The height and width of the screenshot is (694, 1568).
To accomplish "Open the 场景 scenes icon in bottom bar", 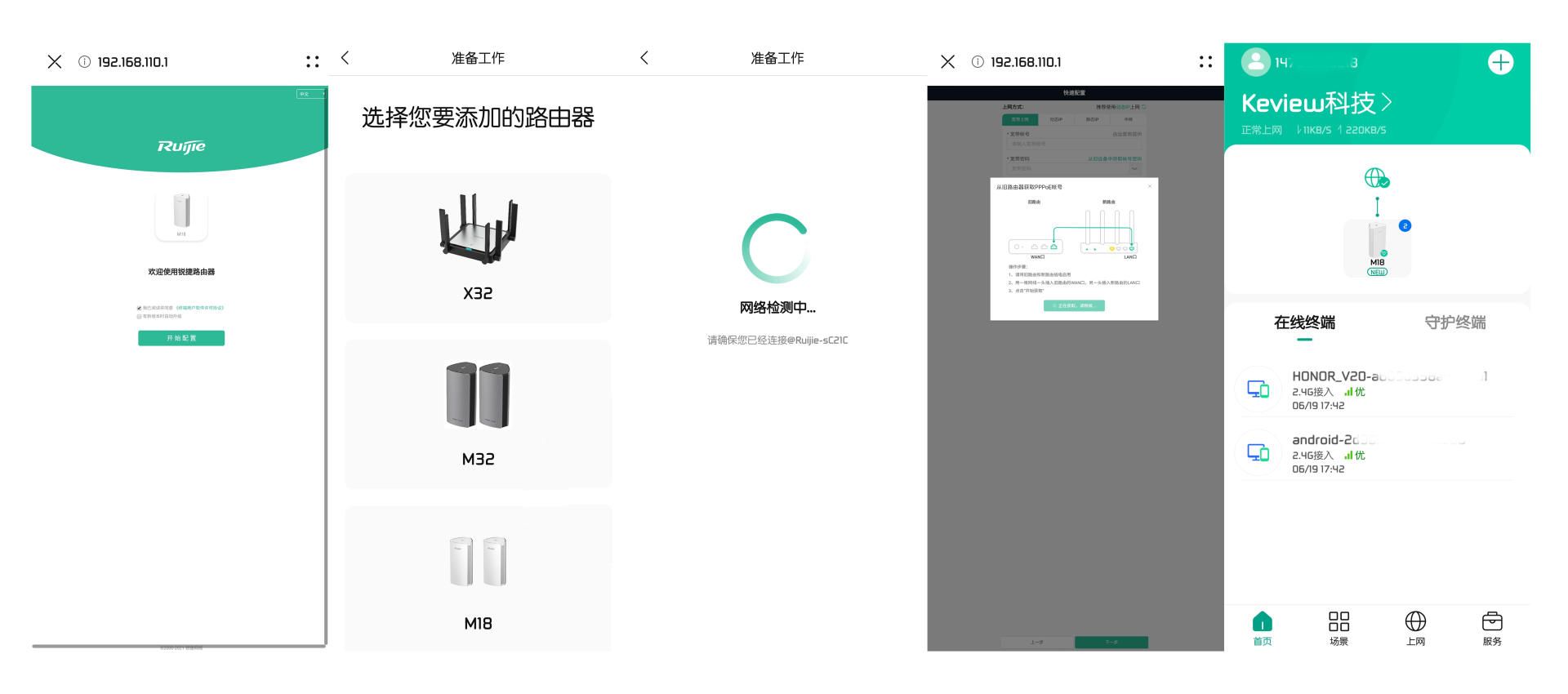I will (x=1339, y=628).
